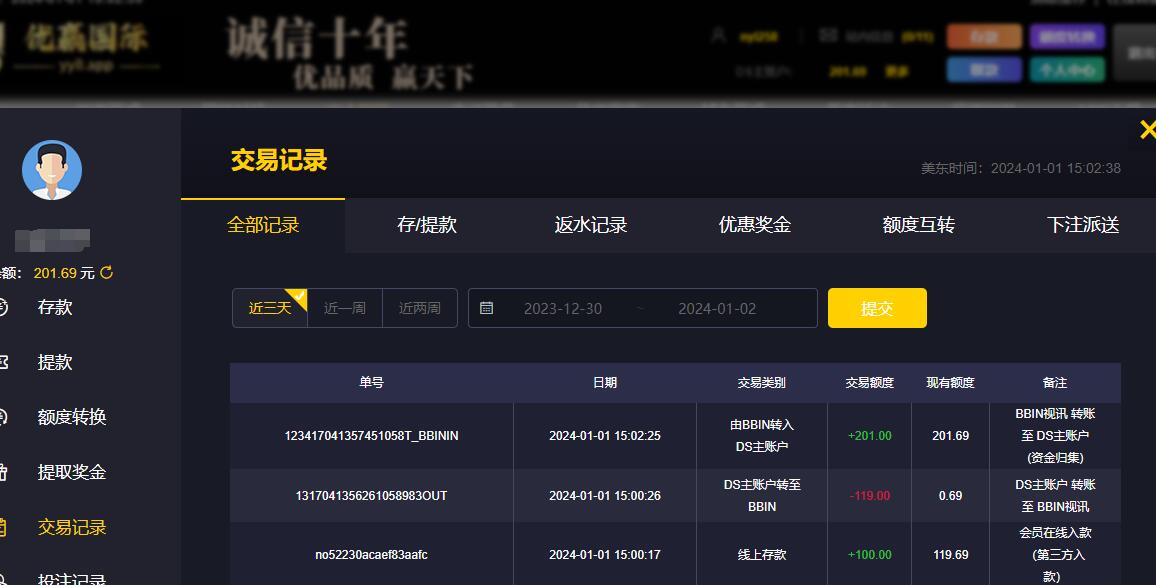The height and width of the screenshot is (585, 1156).
Task: Click the date 2024-01-01 15:00:17
Action: (x=605, y=554)
